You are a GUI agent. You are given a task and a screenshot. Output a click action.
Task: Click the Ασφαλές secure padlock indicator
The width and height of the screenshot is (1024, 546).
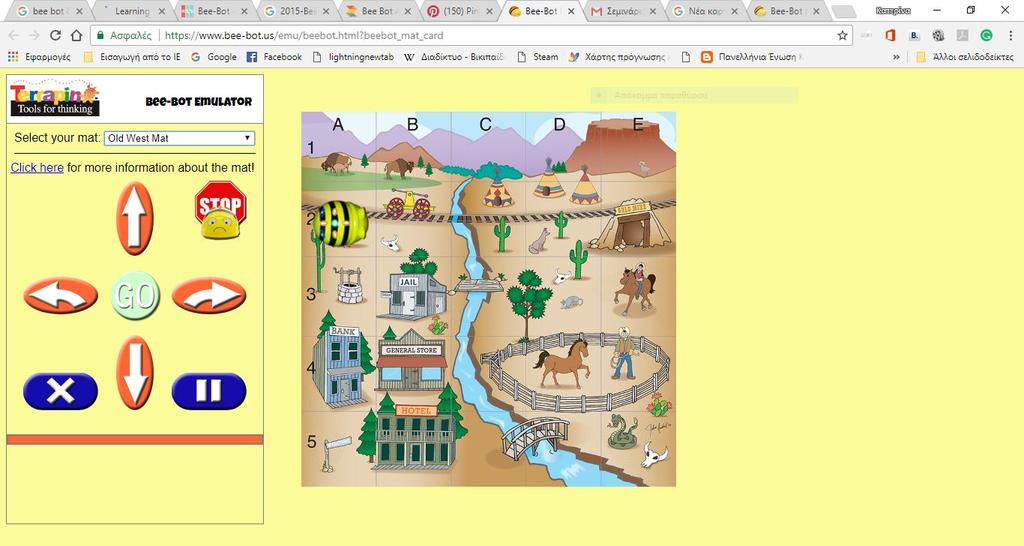[x=124, y=35]
